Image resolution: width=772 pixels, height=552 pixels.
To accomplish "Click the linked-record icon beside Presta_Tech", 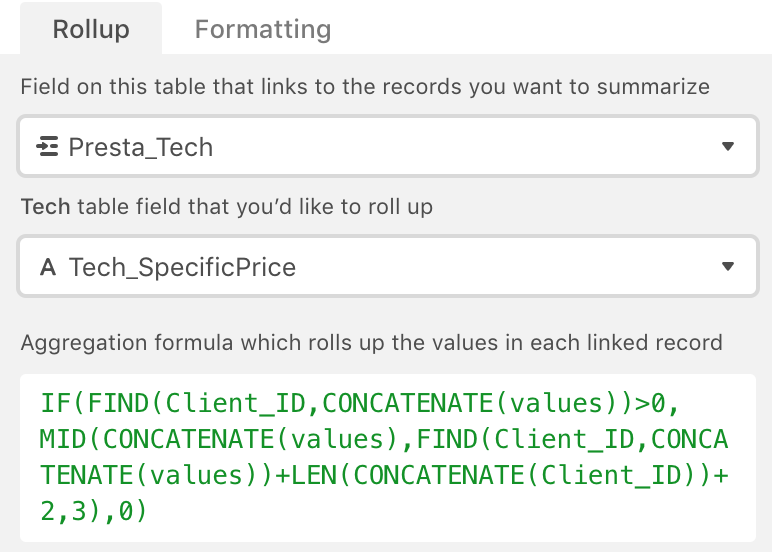I will 47,147.
